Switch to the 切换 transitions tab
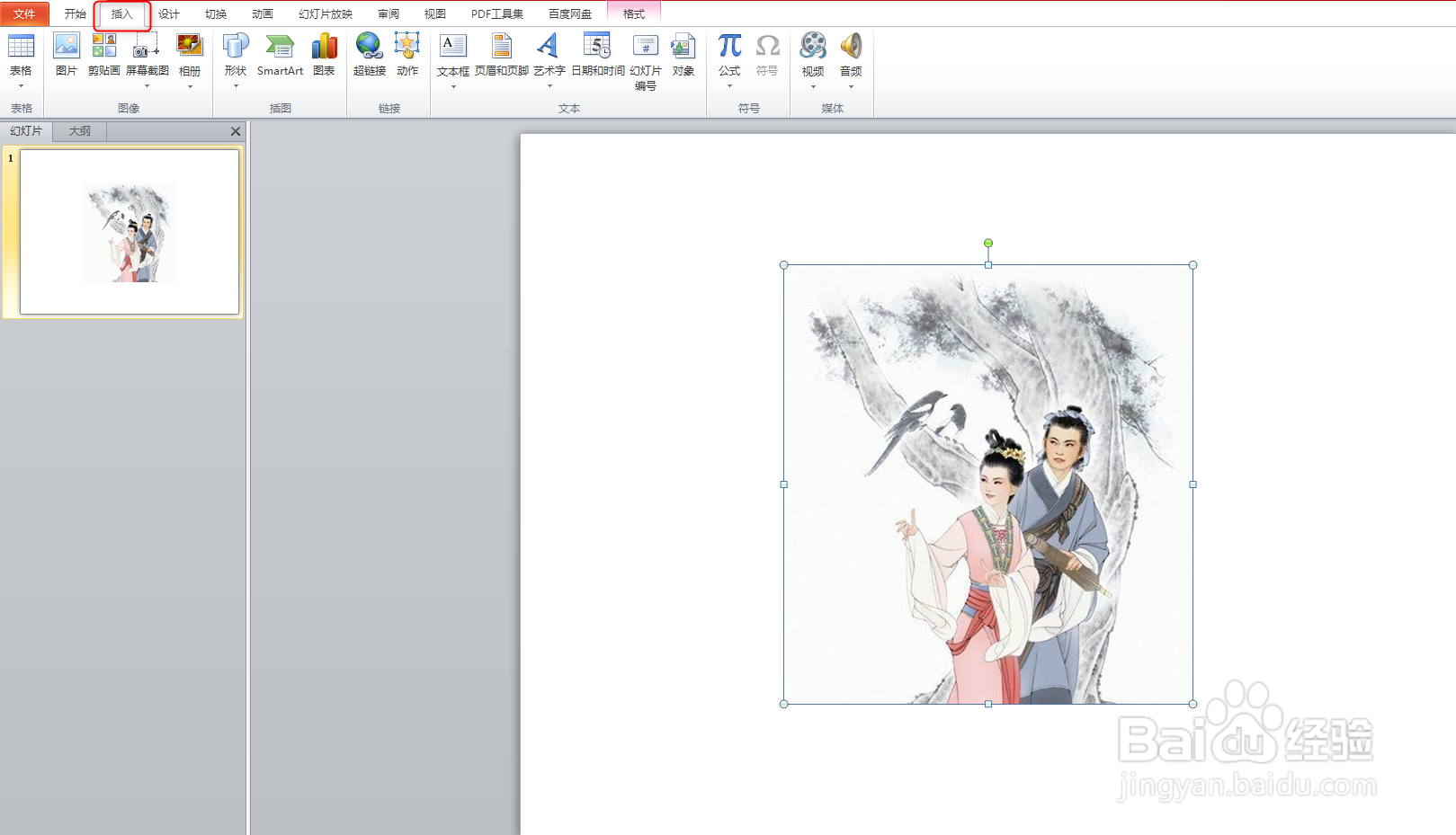The height and width of the screenshot is (835, 1456). tap(216, 13)
